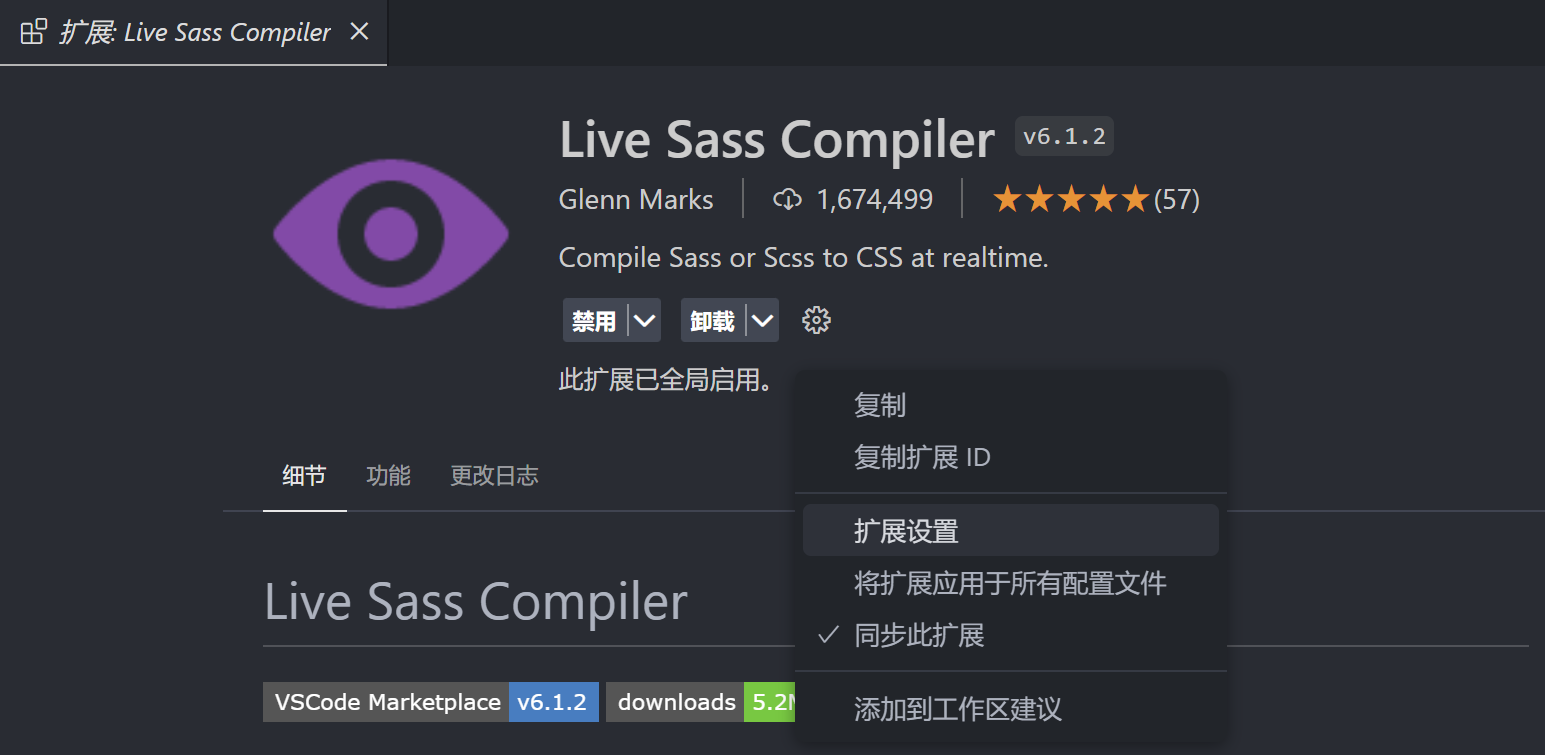Toggle the 同步此扩展 checked menu item
1545x755 pixels.
[x=919, y=635]
